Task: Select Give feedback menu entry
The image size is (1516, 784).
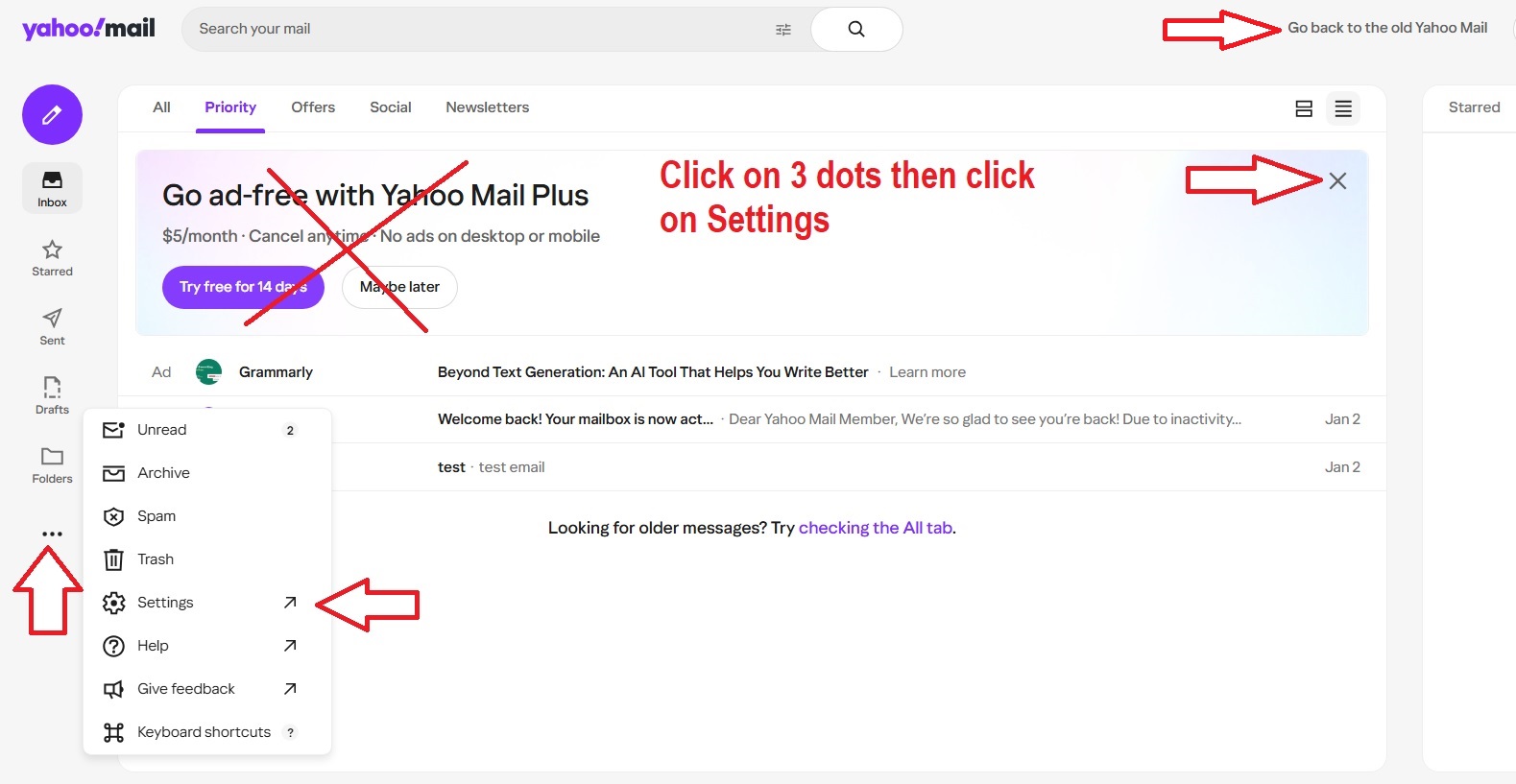Action: 206,689
